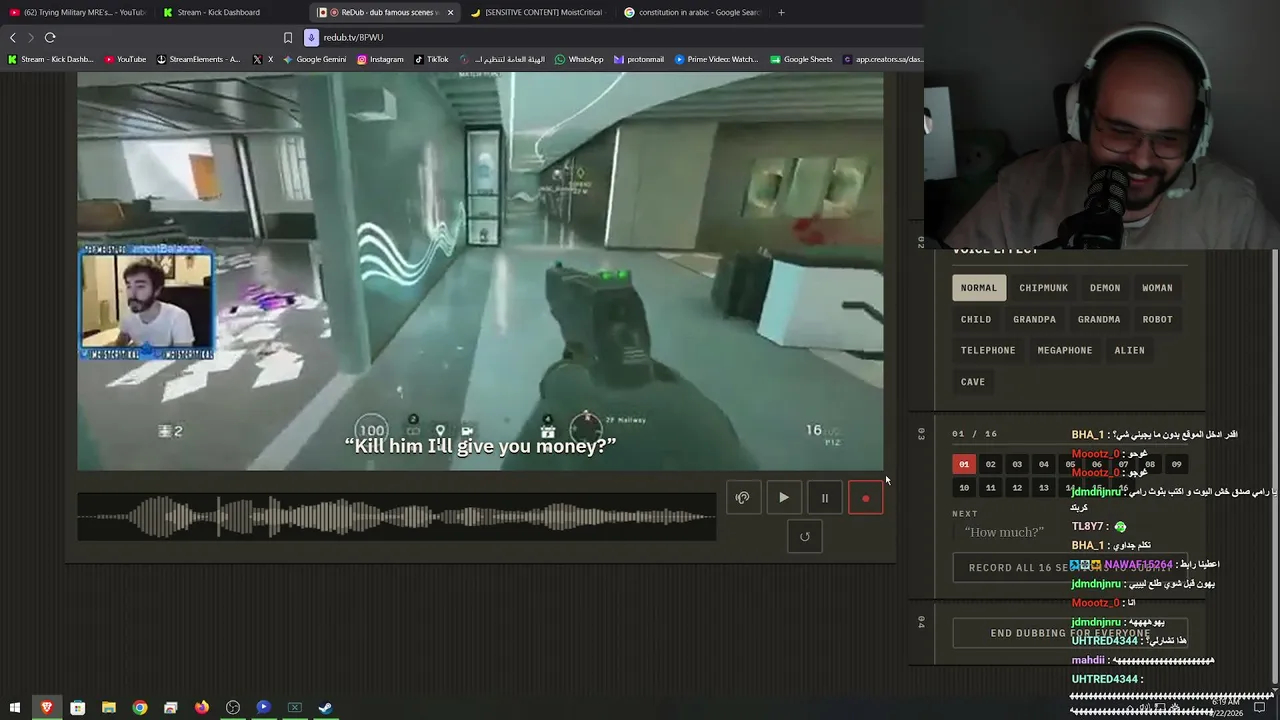The width and height of the screenshot is (1280, 720).
Task: Click End Dubbing For Everyone button
Action: [1070, 633]
